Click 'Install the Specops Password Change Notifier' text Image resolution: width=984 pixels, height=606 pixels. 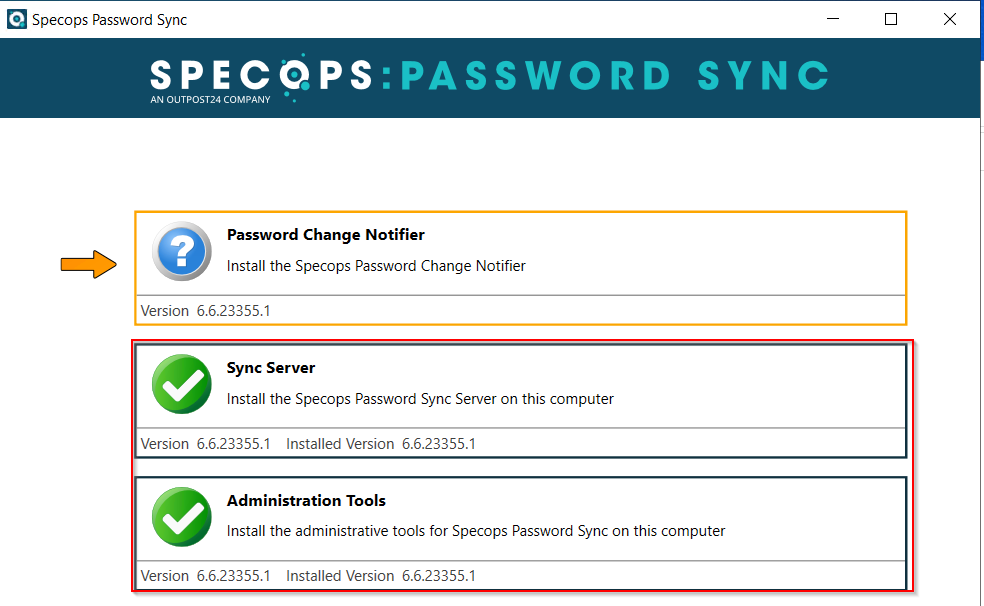coord(376,266)
